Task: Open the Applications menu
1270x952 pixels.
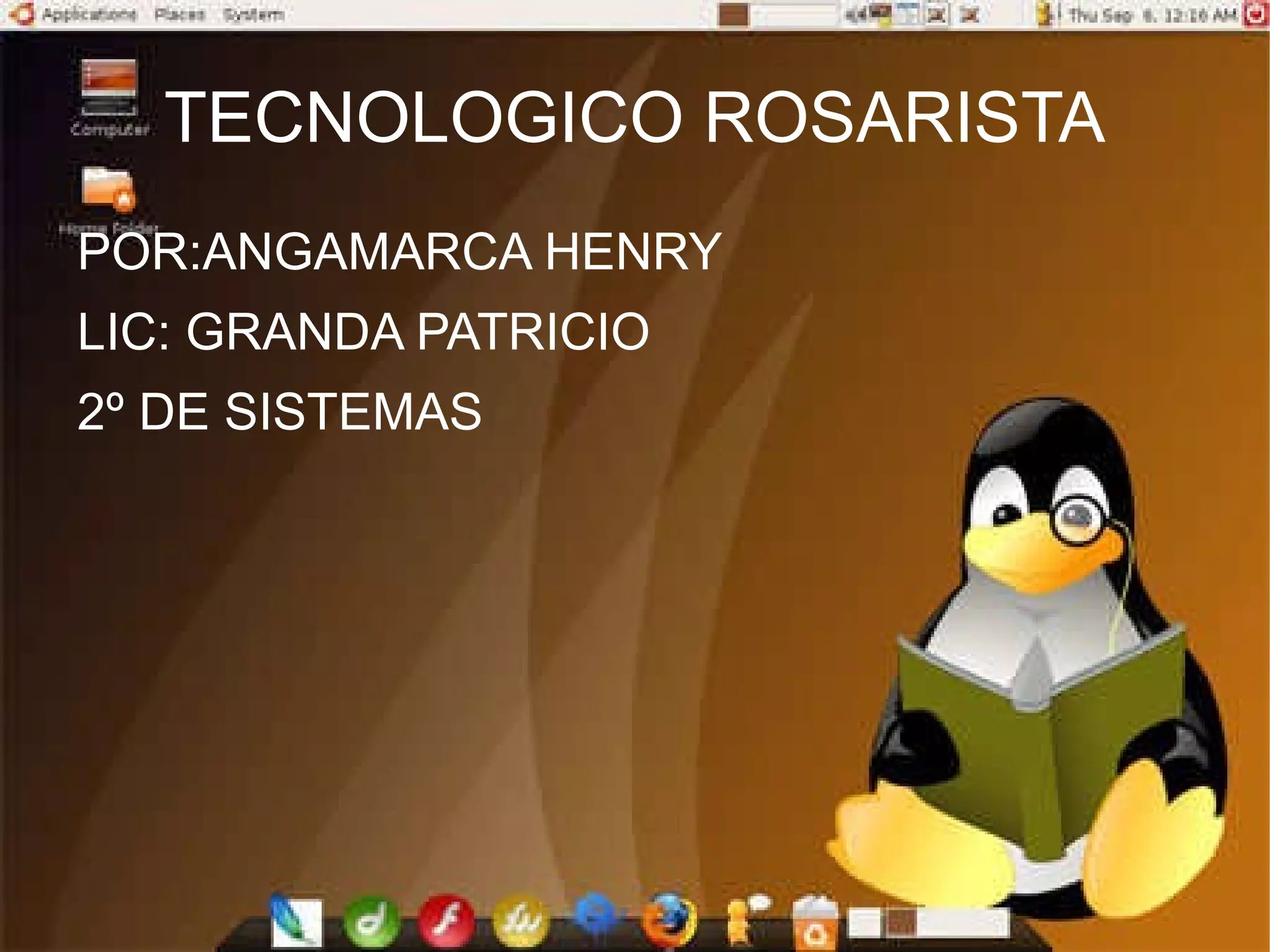Action: point(89,14)
